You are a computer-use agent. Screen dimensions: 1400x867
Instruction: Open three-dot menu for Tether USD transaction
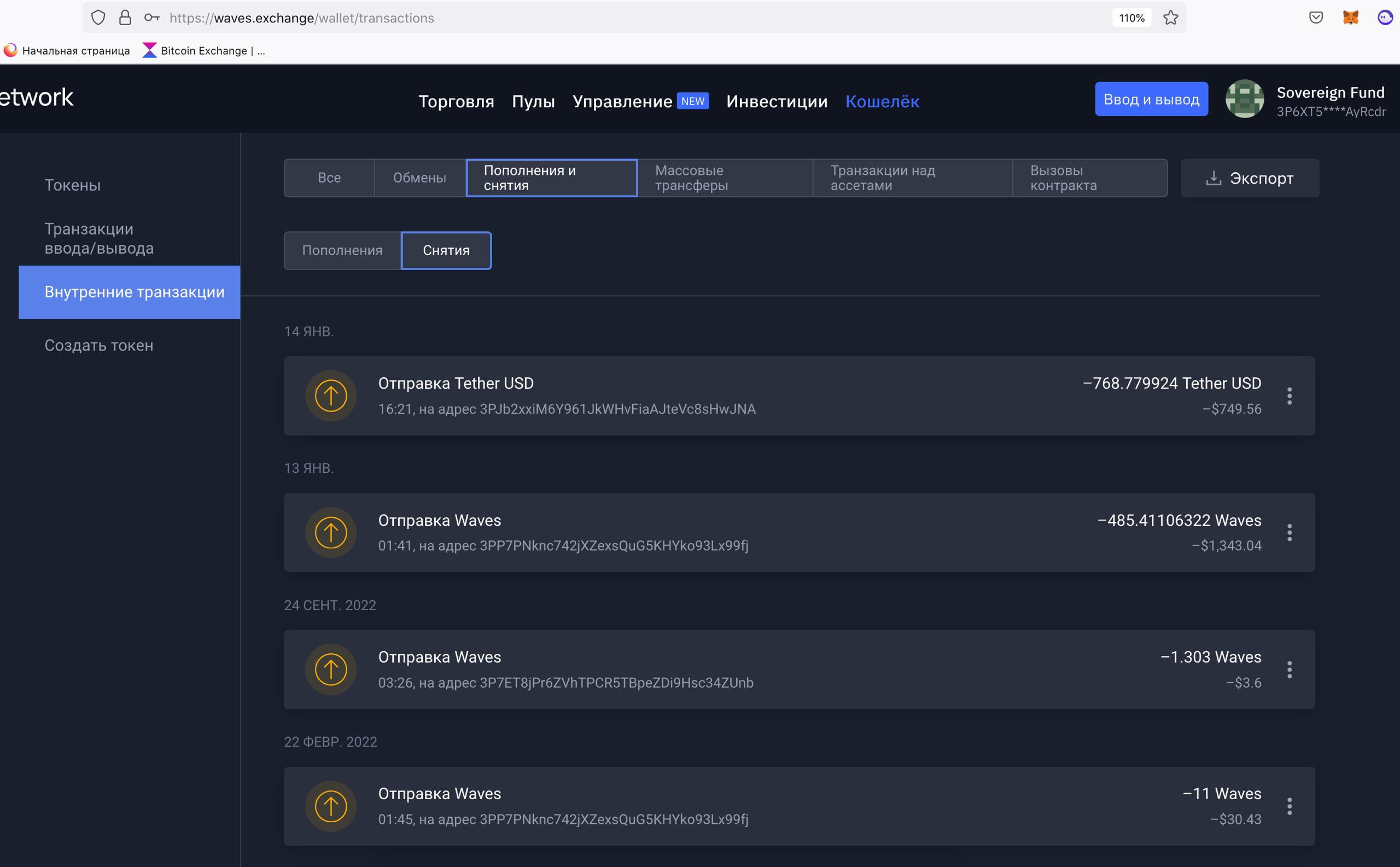[x=1290, y=396]
